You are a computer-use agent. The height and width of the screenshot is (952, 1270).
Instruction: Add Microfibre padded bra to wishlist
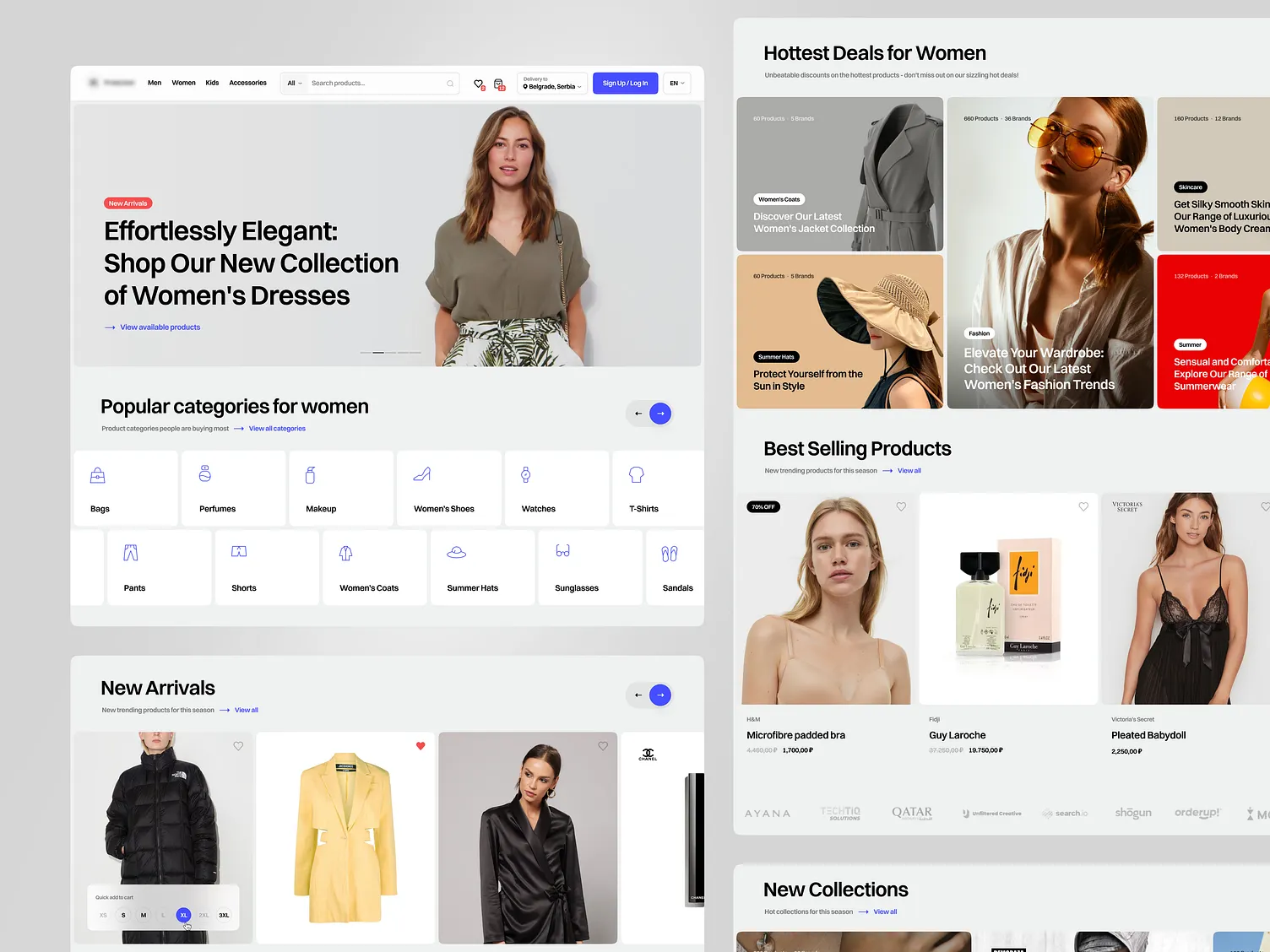click(x=901, y=506)
